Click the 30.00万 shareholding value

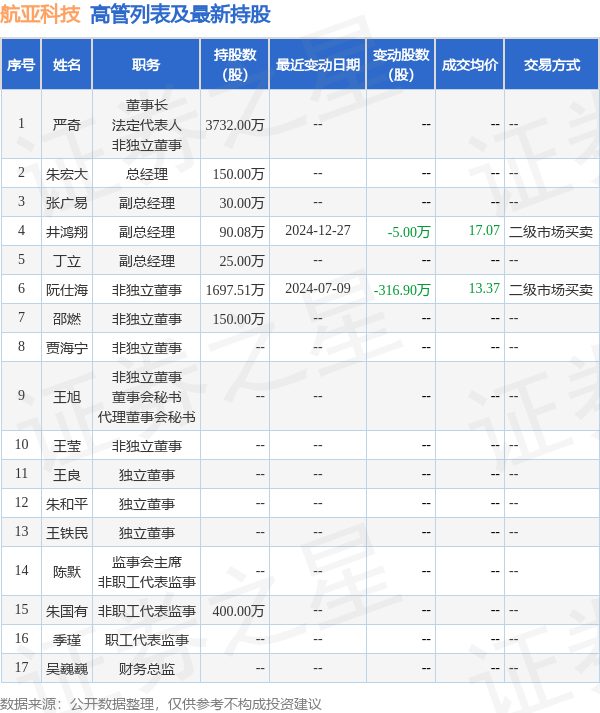(242, 203)
